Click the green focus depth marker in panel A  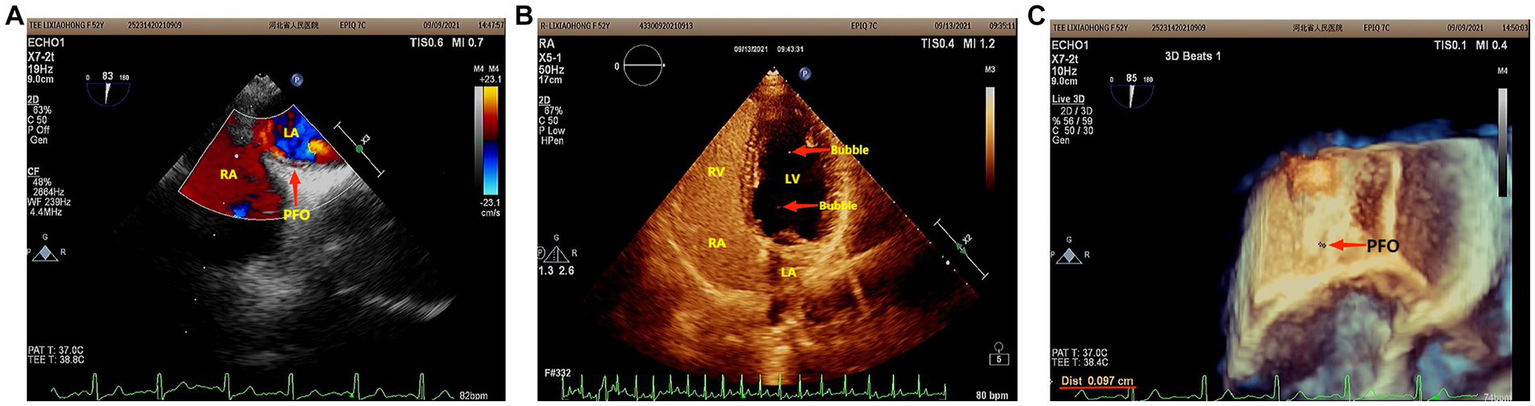coord(359,149)
